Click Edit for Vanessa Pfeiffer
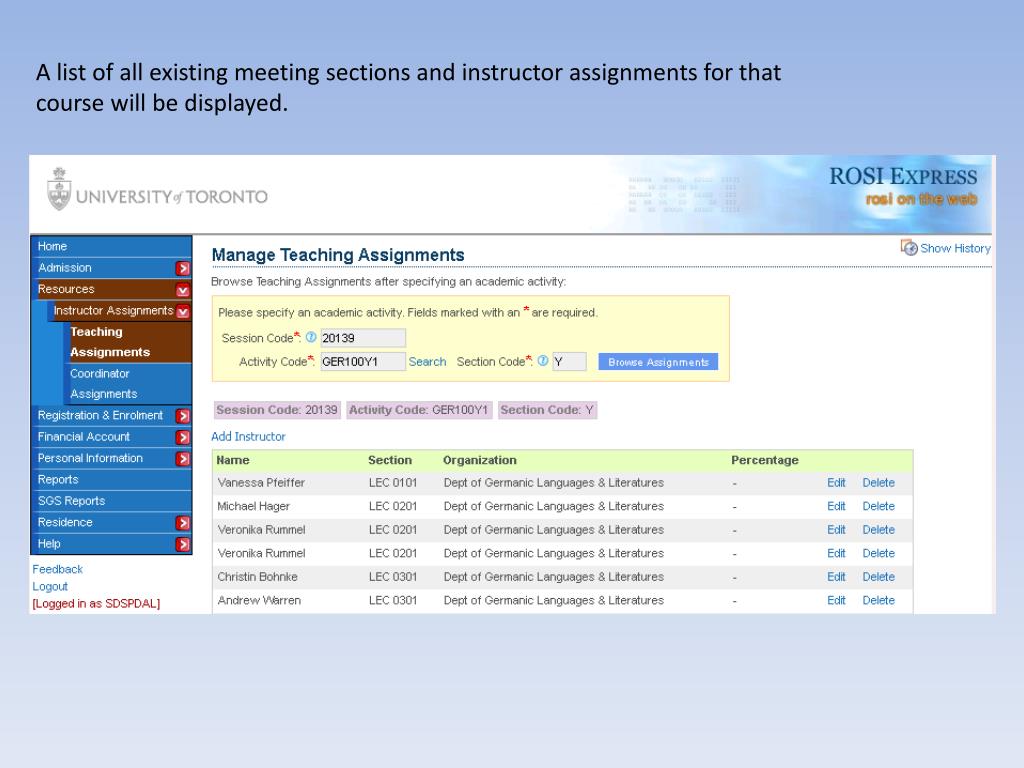 point(836,483)
